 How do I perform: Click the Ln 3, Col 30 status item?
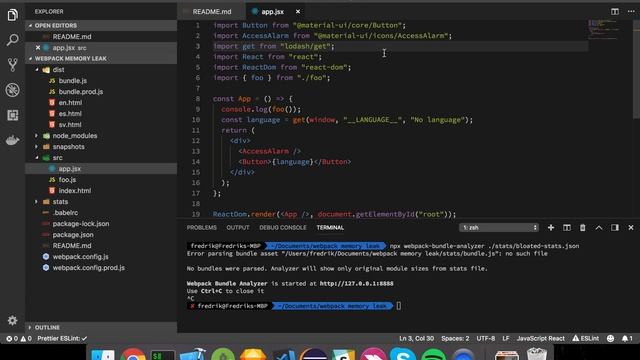pyautogui.click(x=416, y=338)
